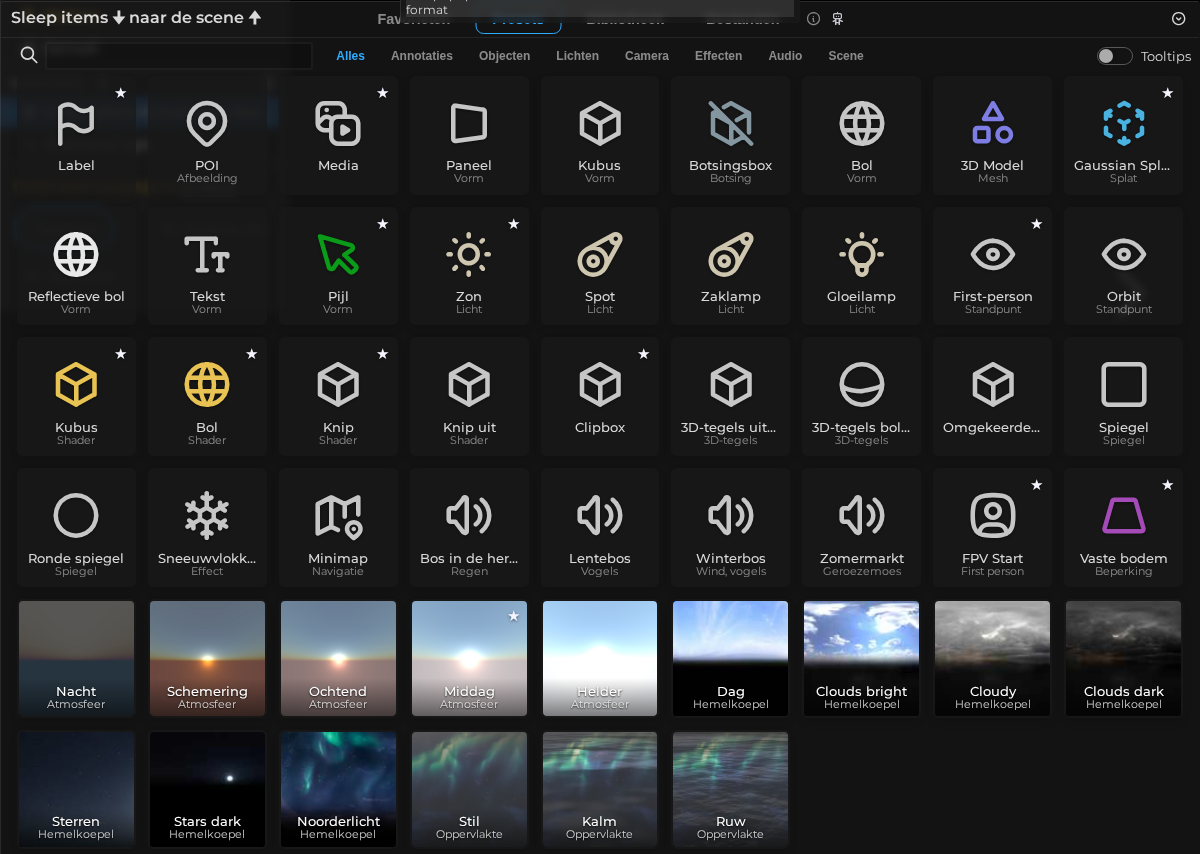Viewport: 1200px width, 854px height.
Task: Show the Alles filter tab
Action: pyautogui.click(x=350, y=56)
